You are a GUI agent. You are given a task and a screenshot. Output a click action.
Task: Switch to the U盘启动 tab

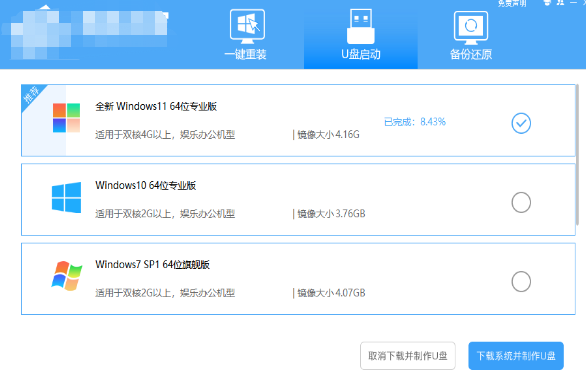pos(361,35)
